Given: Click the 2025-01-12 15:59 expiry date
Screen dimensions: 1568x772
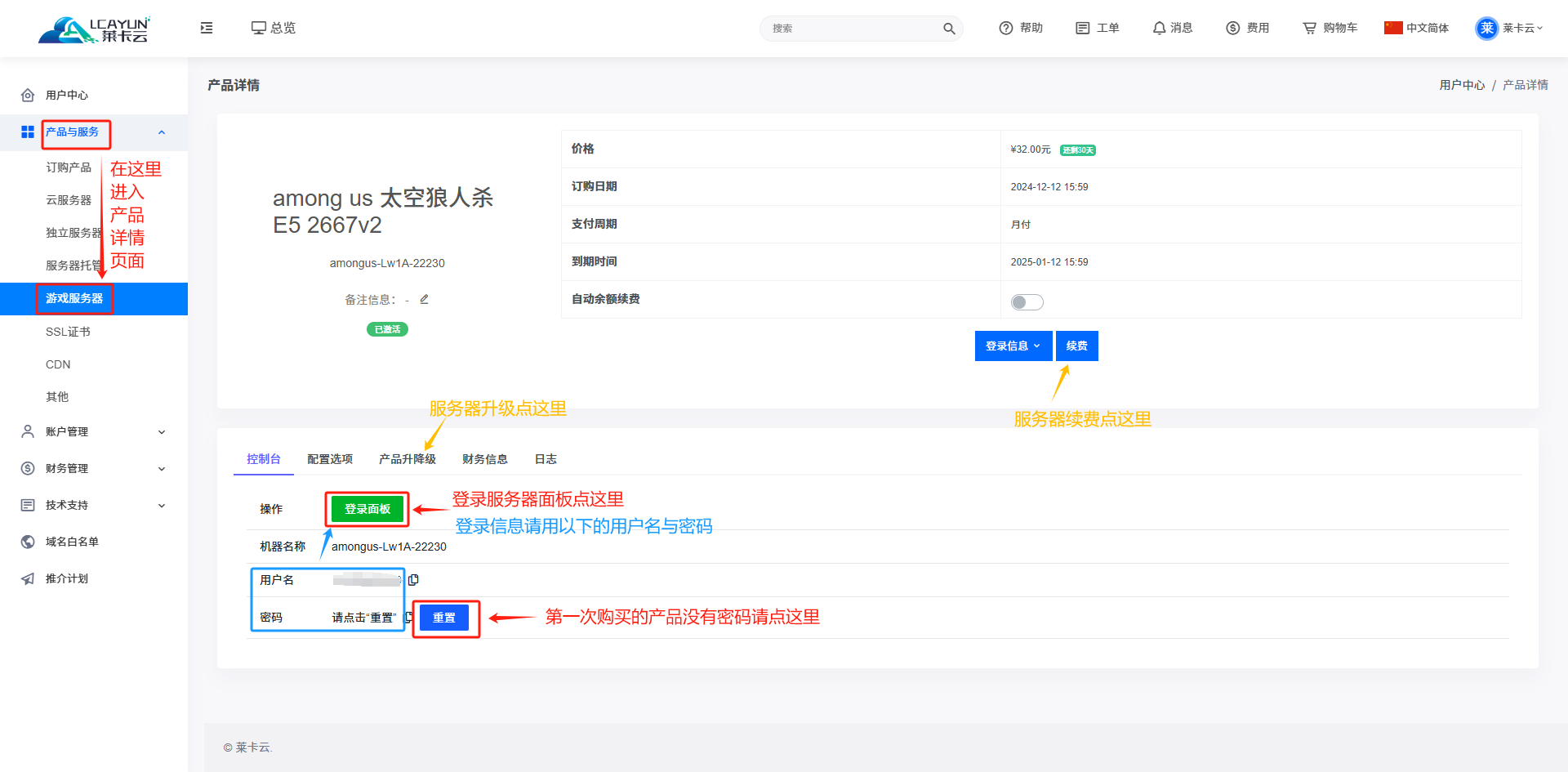Looking at the screenshot, I should point(1049,262).
